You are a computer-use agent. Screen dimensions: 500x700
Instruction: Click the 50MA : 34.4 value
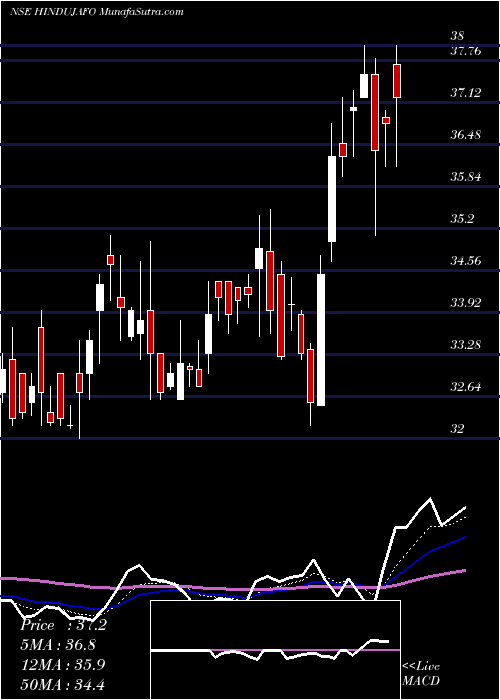tap(62, 684)
